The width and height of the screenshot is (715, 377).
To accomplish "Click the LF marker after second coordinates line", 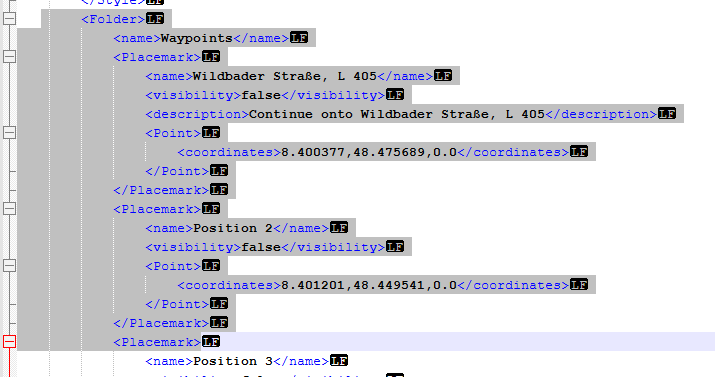I will [x=579, y=285].
